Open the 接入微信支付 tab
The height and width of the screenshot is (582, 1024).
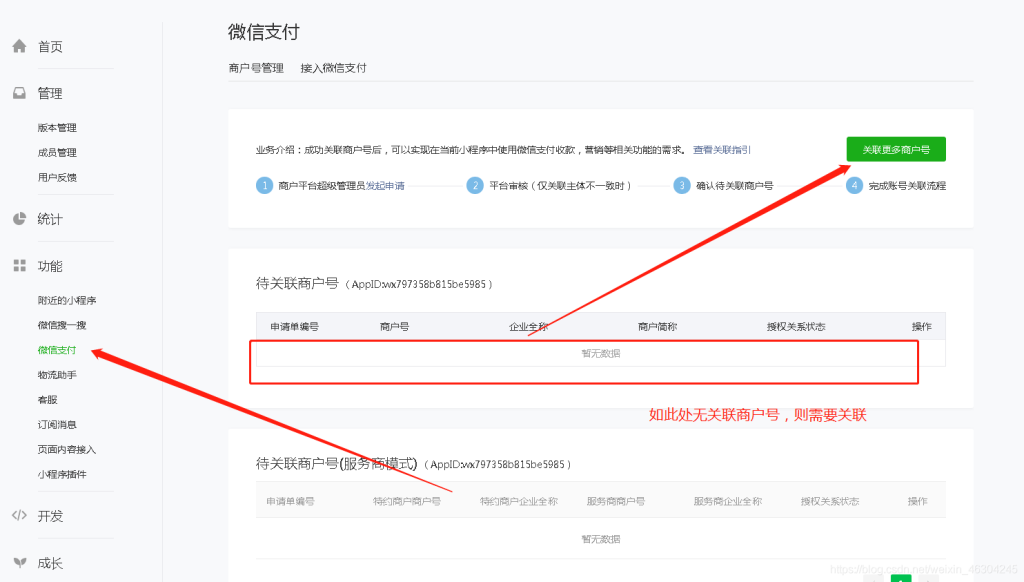coord(333,68)
